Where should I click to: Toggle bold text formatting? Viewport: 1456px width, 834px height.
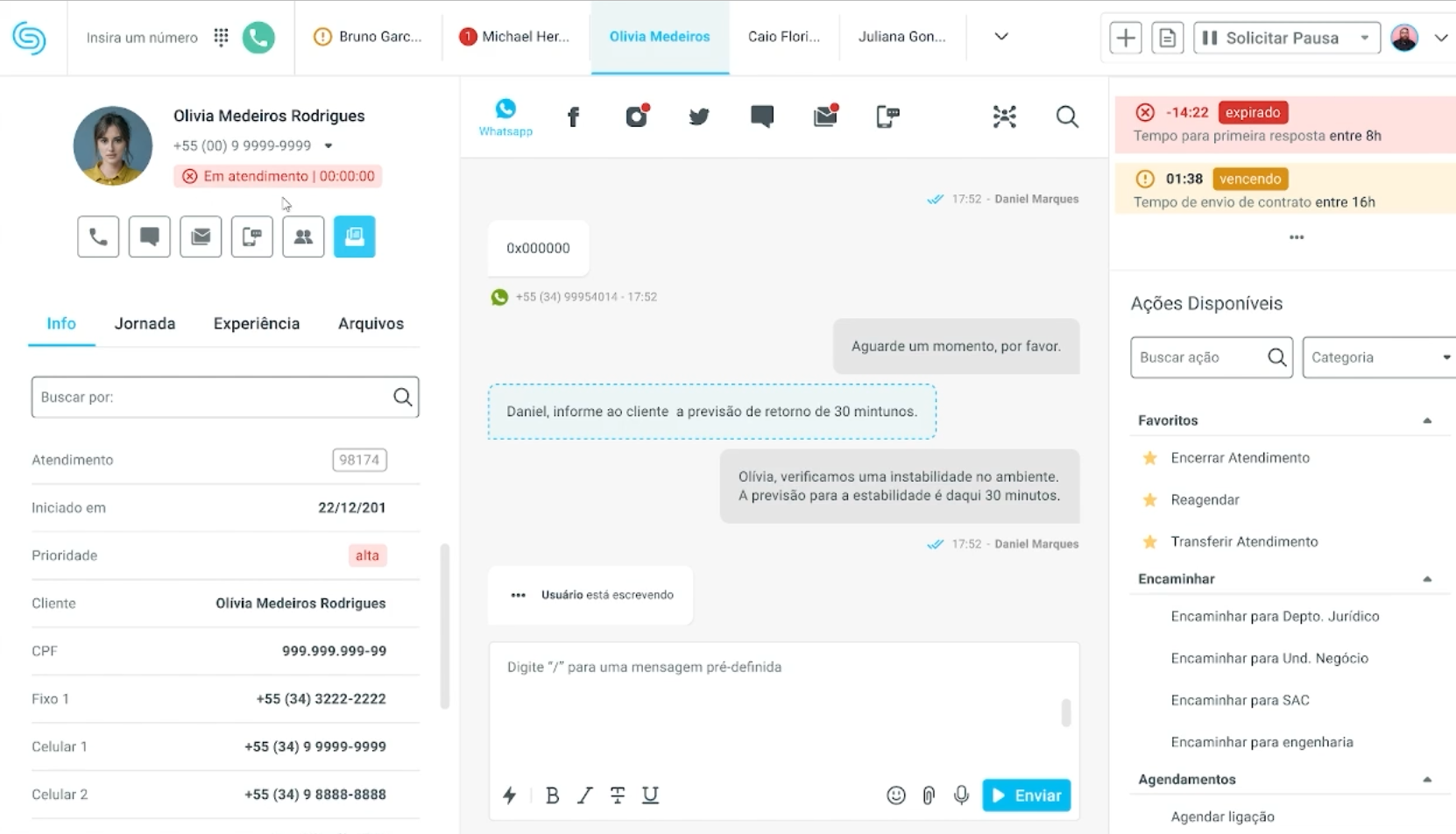click(x=552, y=795)
